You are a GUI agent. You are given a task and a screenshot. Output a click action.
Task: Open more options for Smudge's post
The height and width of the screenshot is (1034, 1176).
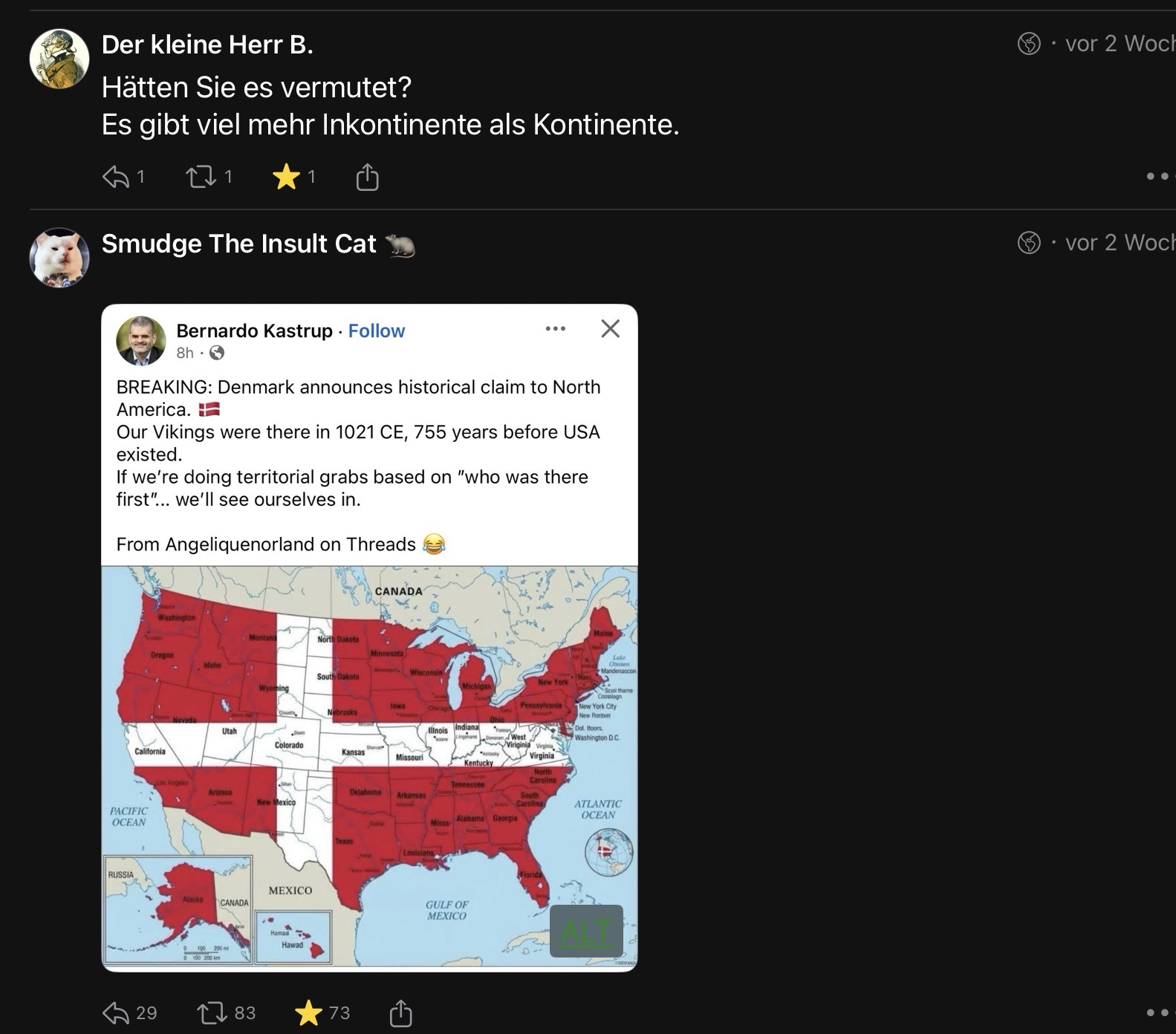tap(1157, 1012)
